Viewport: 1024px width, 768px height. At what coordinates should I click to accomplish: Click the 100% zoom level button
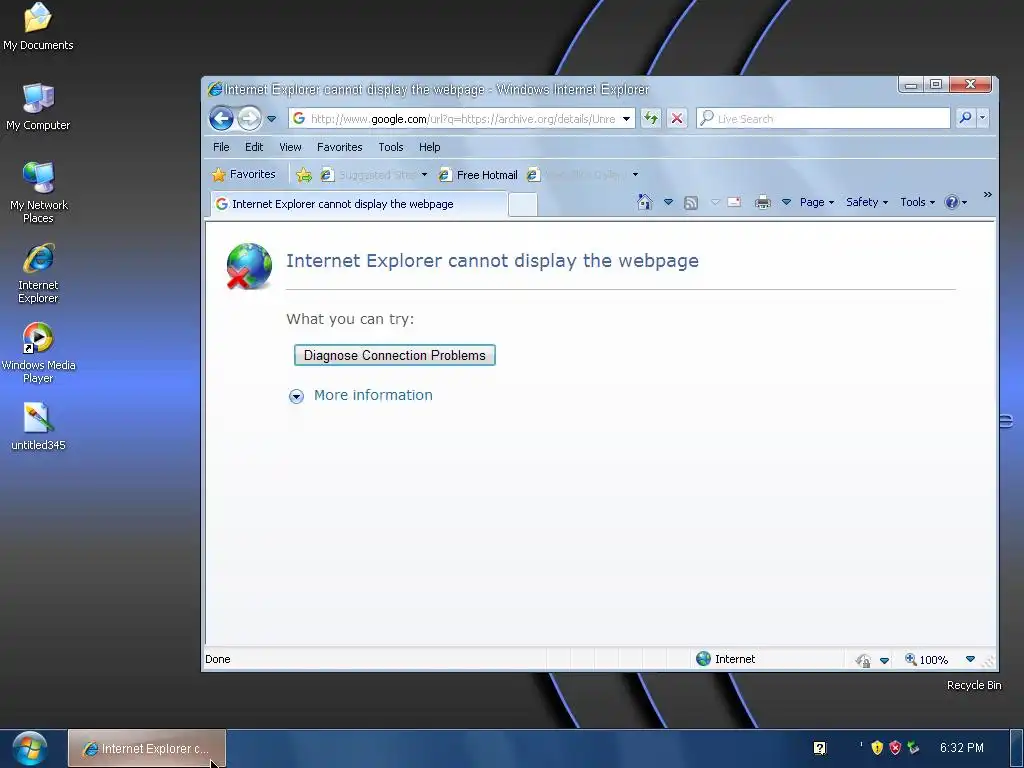926,660
